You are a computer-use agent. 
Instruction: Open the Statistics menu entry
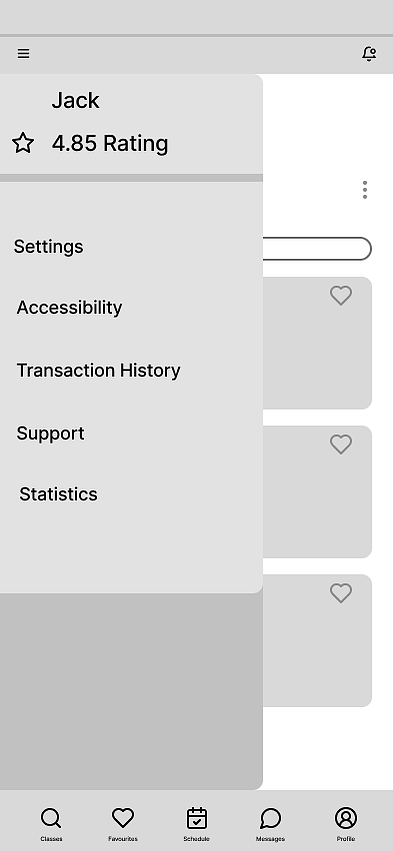pos(58,494)
